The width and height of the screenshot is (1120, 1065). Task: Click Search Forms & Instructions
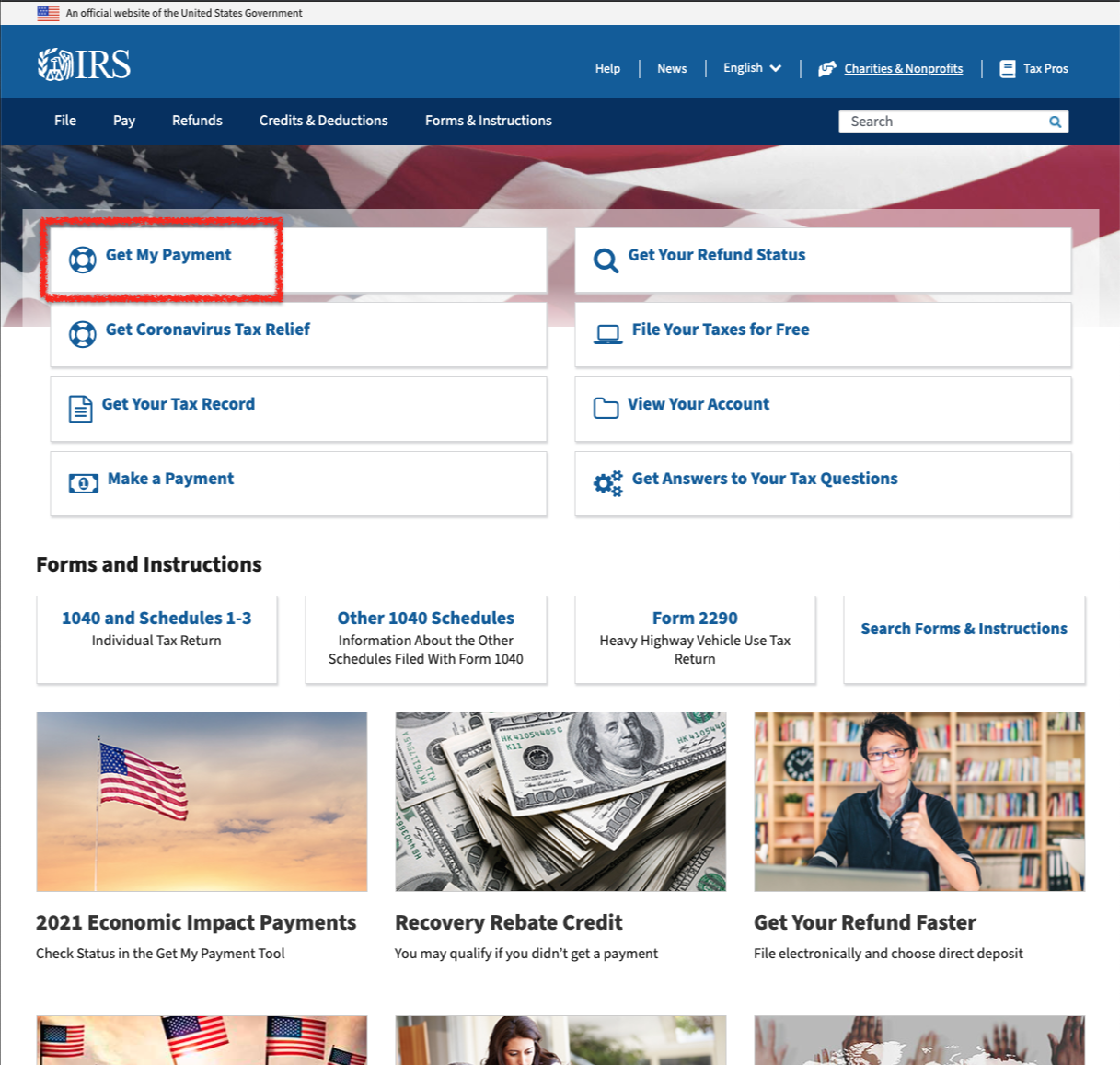coord(964,629)
